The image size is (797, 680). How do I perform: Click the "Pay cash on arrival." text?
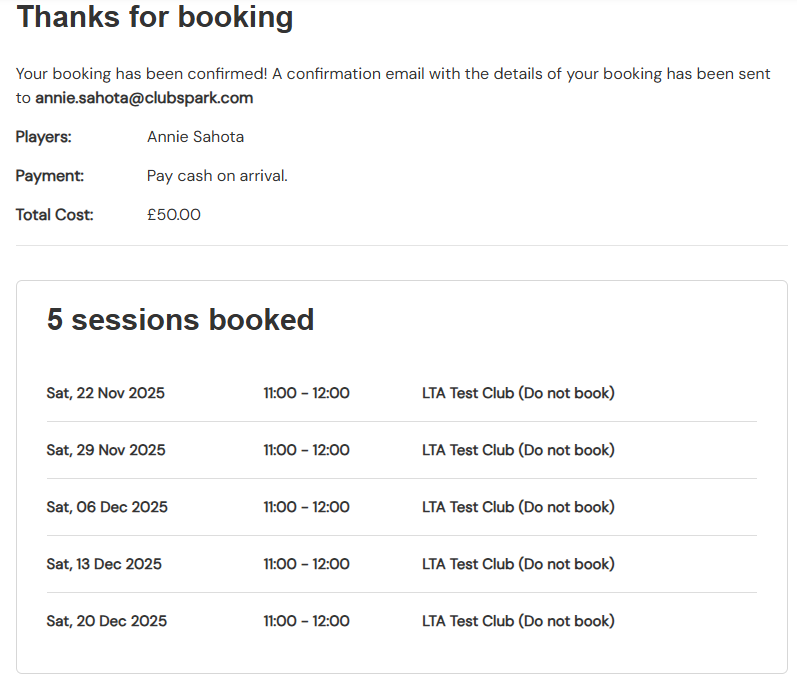217,176
